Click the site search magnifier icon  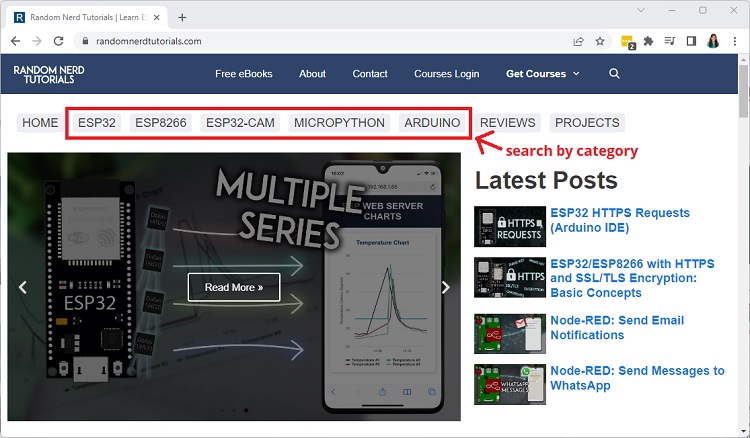614,74
